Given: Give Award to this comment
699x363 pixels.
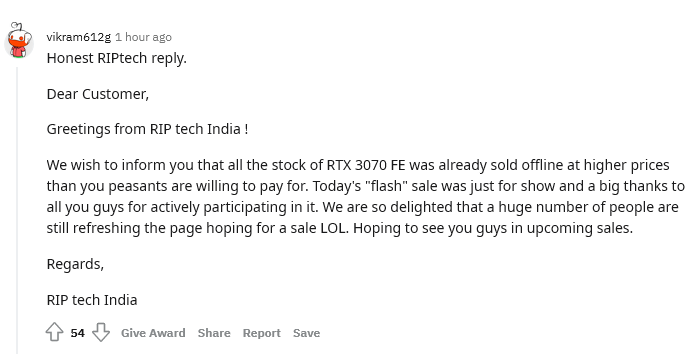Looking at the screenshot, I should click(153, 333).
